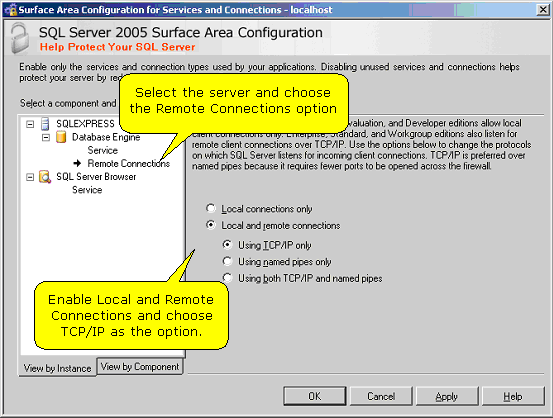Collapse the SQL Server Browser node

pos(30,177)
